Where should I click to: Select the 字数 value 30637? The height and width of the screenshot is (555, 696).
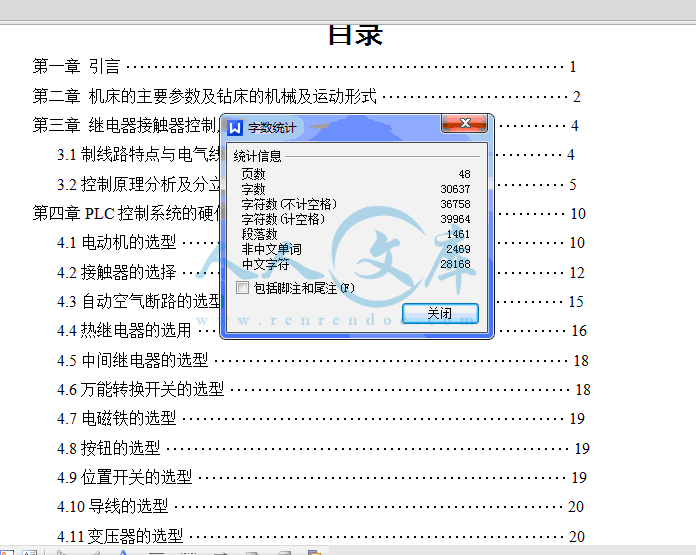pos(455,189)
